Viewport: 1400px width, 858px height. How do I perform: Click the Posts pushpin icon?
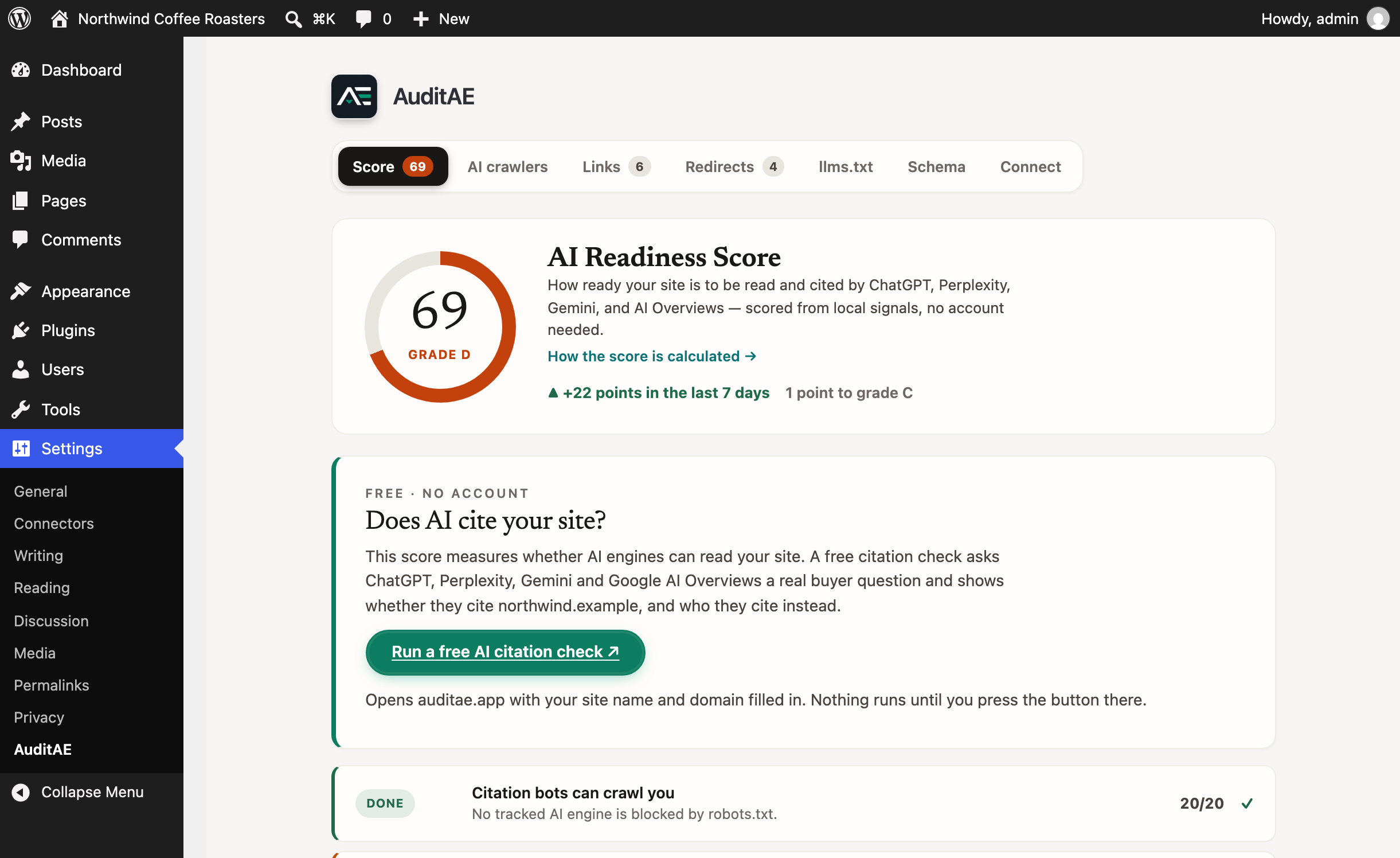click(21, 122)
